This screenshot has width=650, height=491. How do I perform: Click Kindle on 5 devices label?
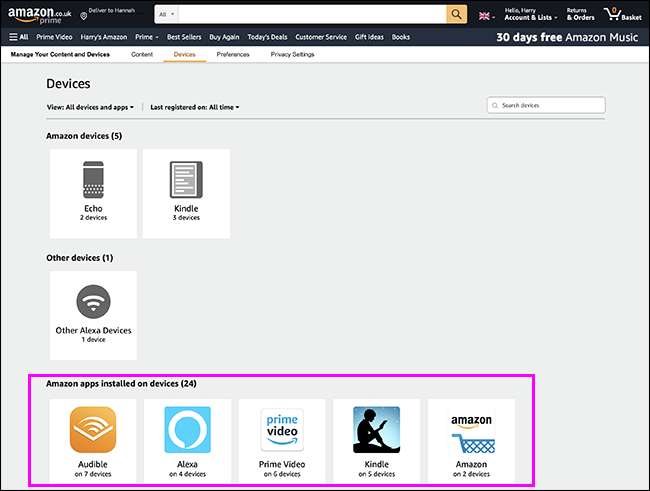[376, 469]
